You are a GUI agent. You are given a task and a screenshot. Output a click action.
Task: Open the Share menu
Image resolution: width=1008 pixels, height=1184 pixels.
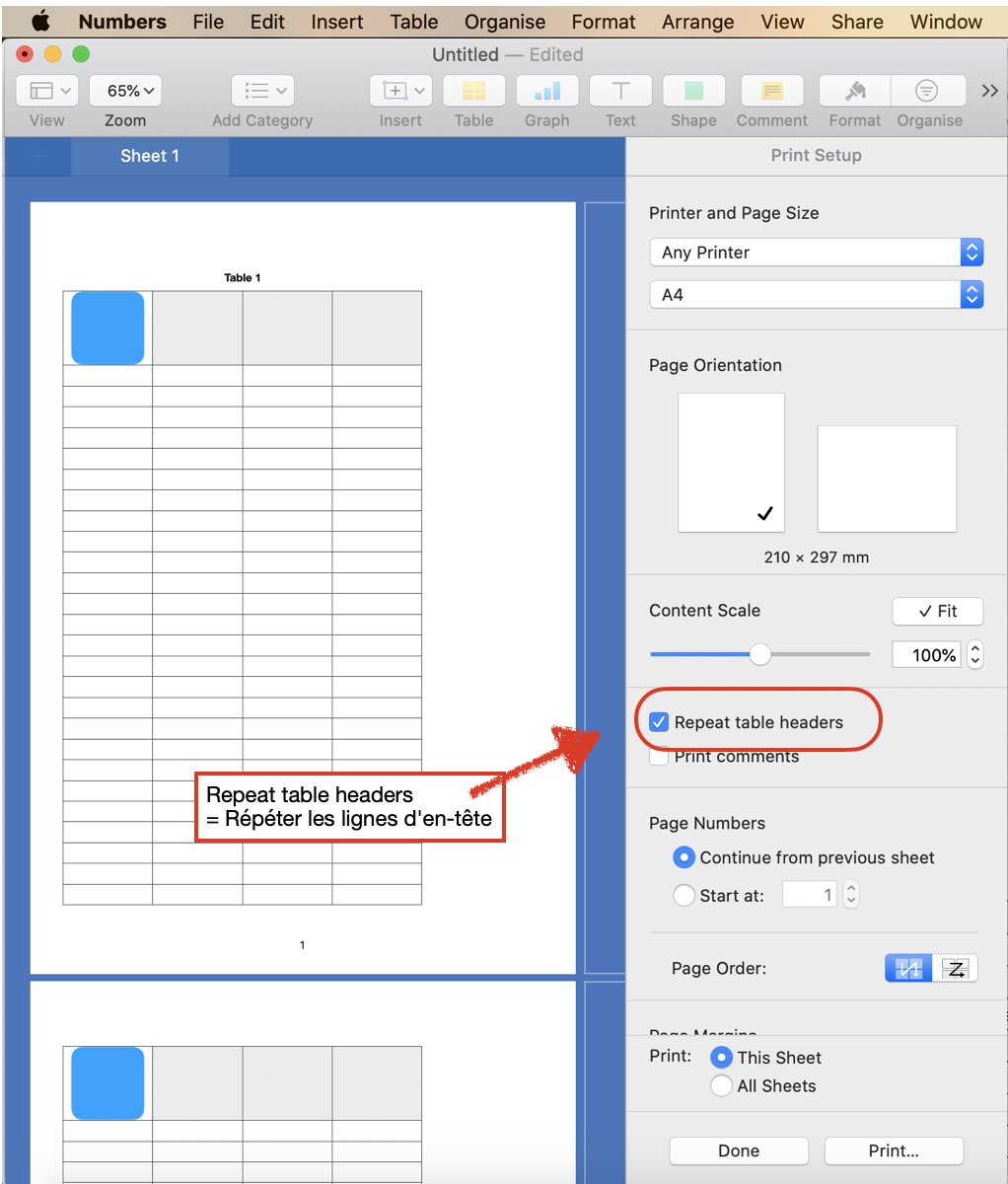857,22
